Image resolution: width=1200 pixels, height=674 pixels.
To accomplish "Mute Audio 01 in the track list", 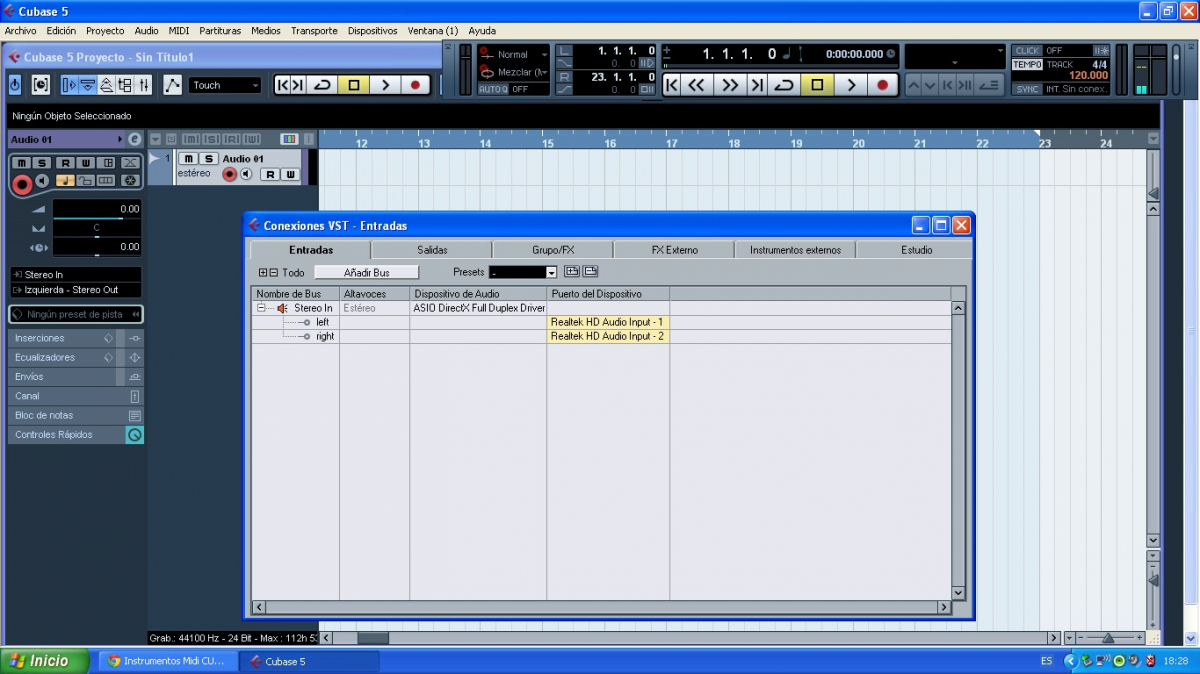I will click(x=188, y=159).
